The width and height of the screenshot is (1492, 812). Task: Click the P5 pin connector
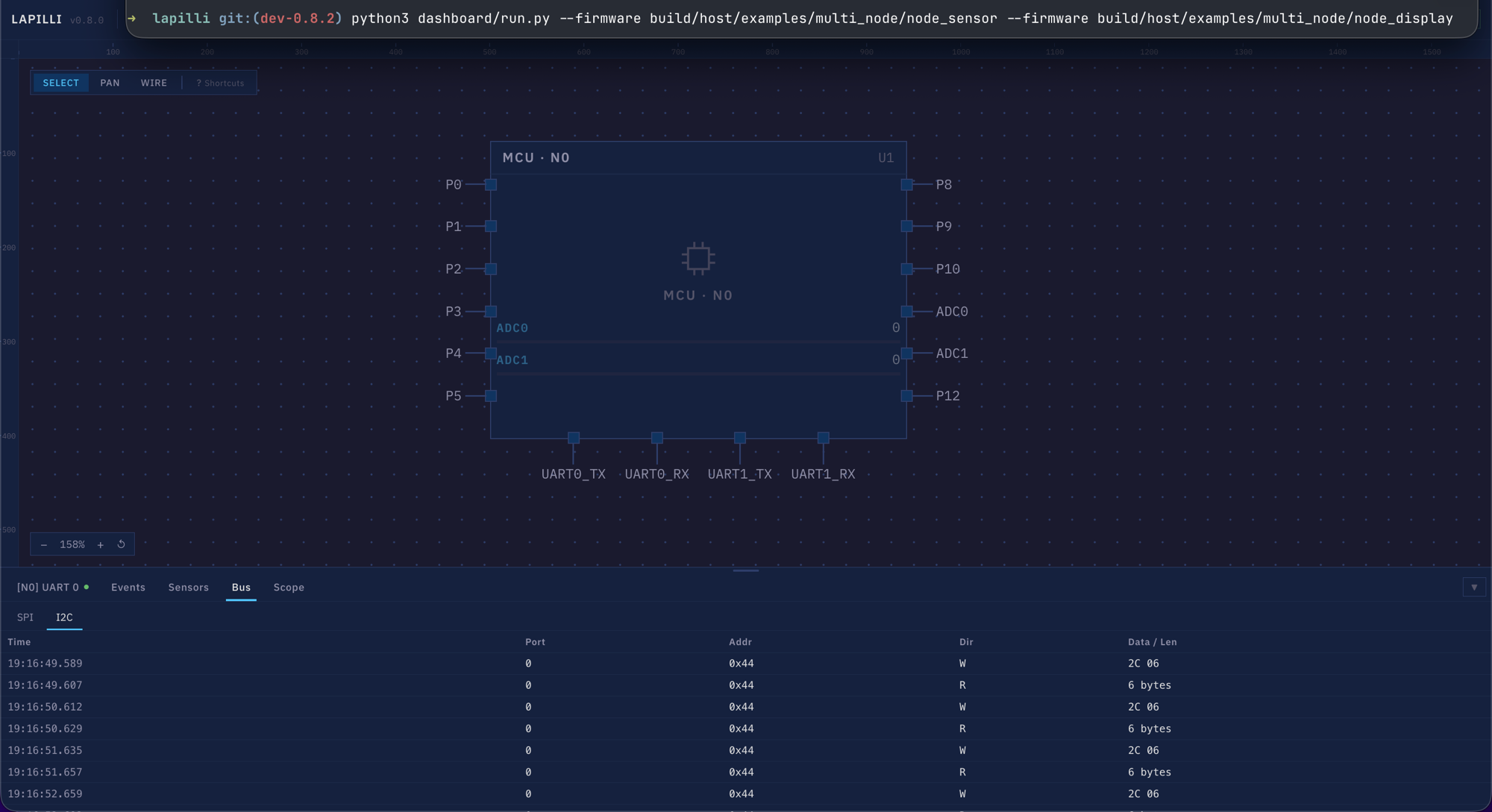point(491,395)
